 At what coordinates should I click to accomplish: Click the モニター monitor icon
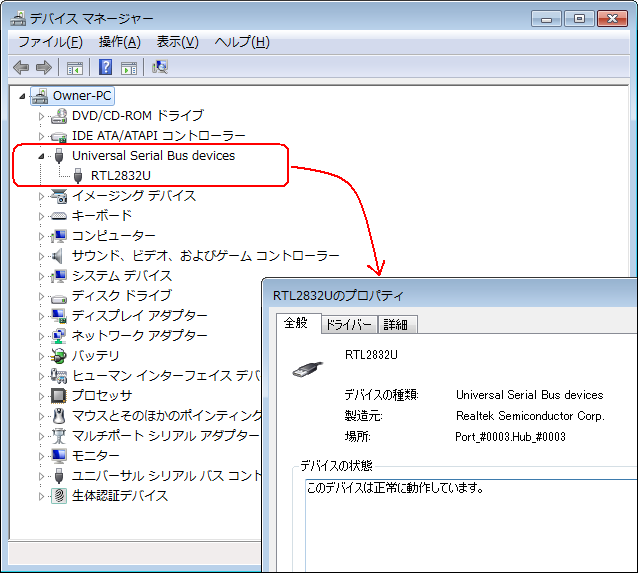tap(59, 455)
